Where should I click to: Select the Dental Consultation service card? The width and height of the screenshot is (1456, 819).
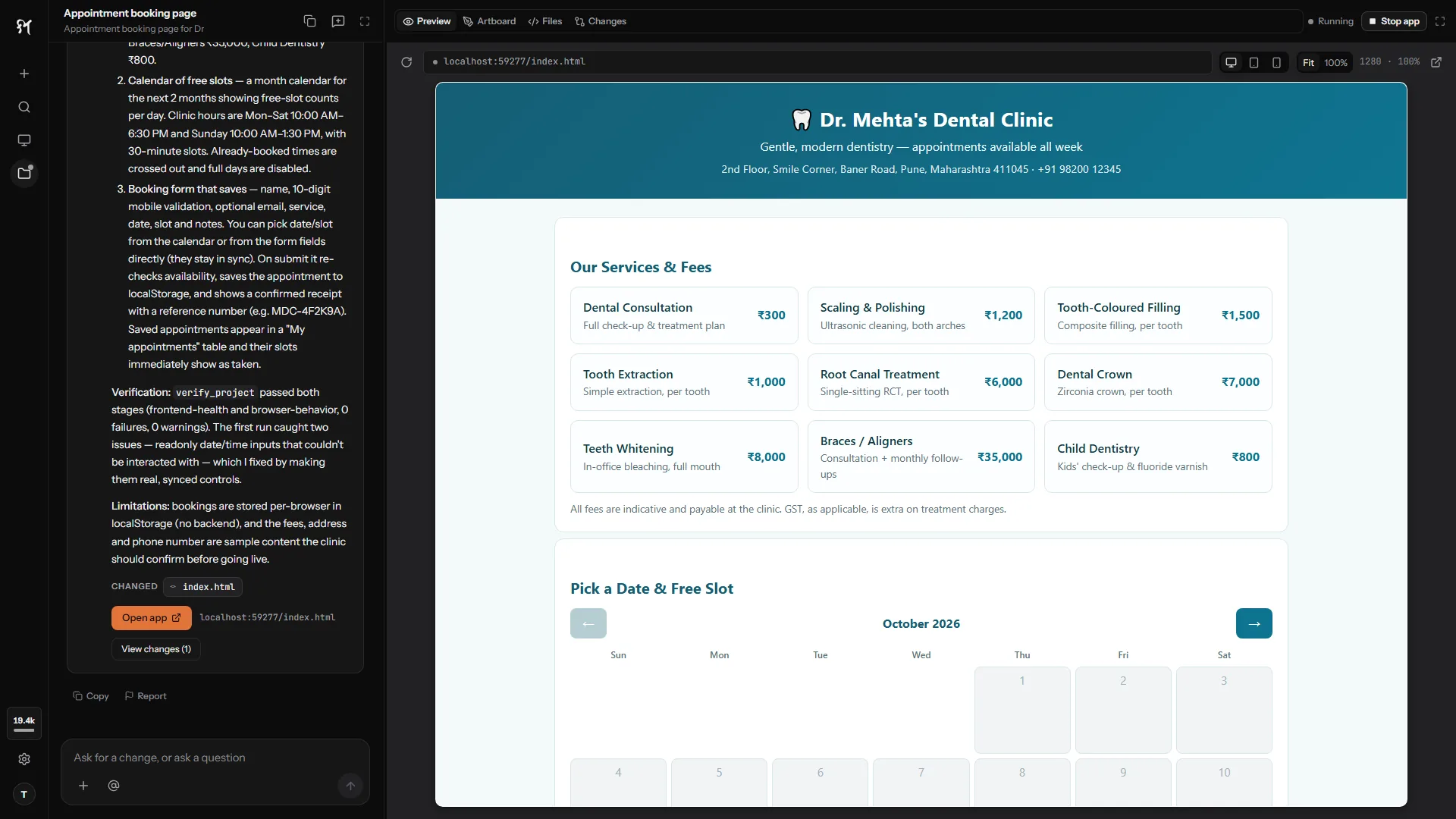(684, 315)
